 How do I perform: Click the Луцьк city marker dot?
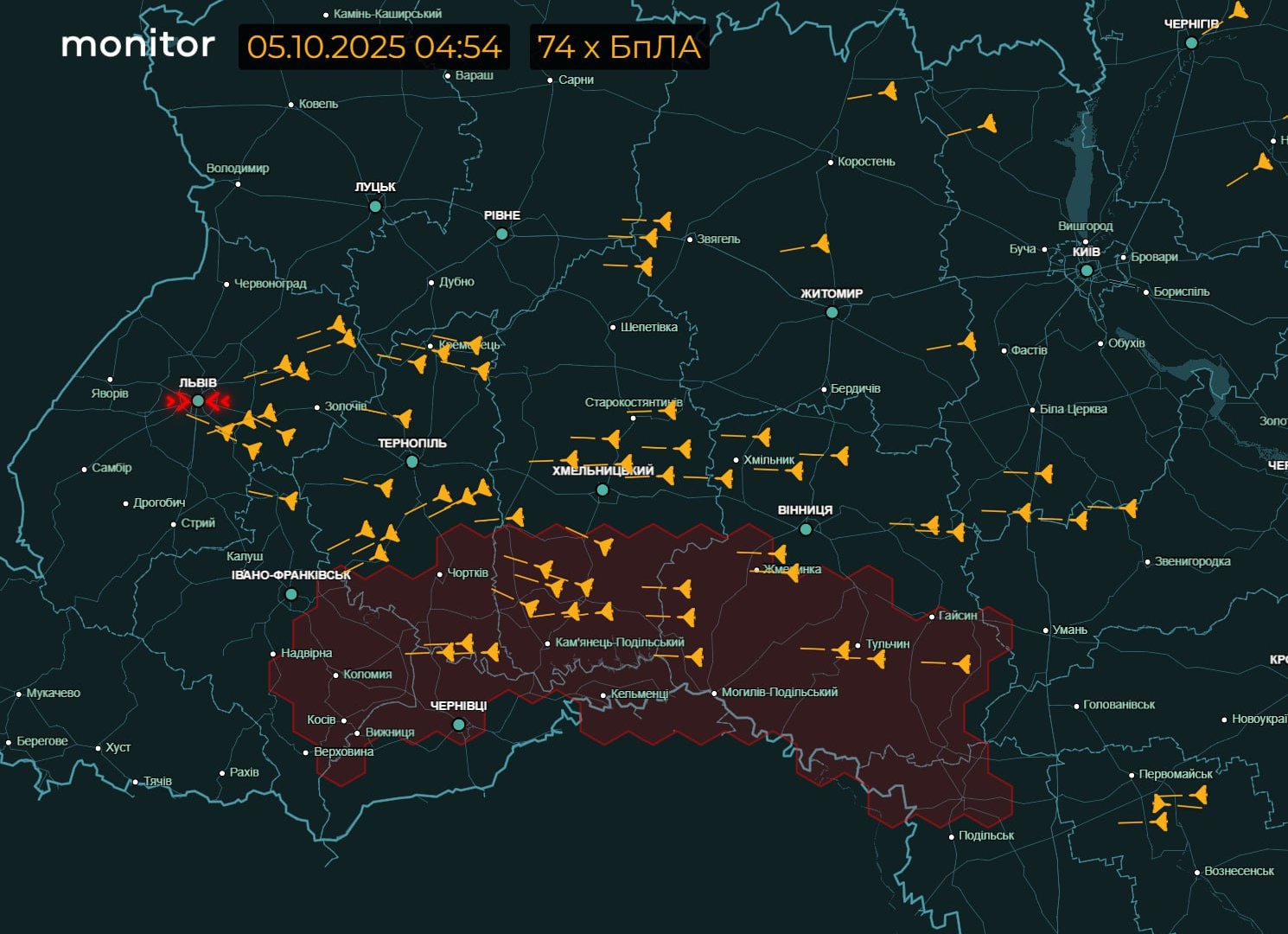(x=375, y=207)
